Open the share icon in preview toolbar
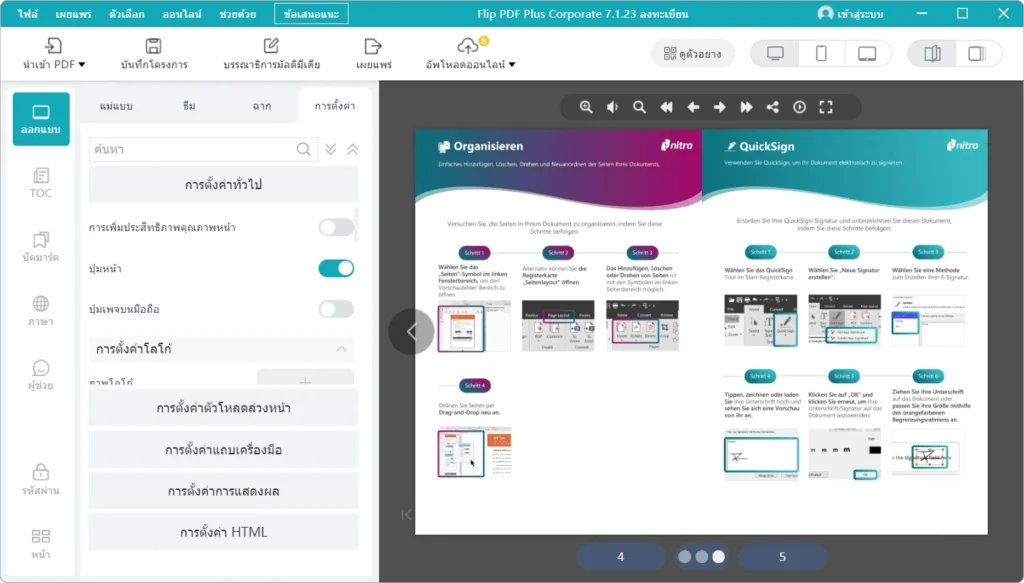The width and height of the screenshot is (1024, 583). pos(773,107)
